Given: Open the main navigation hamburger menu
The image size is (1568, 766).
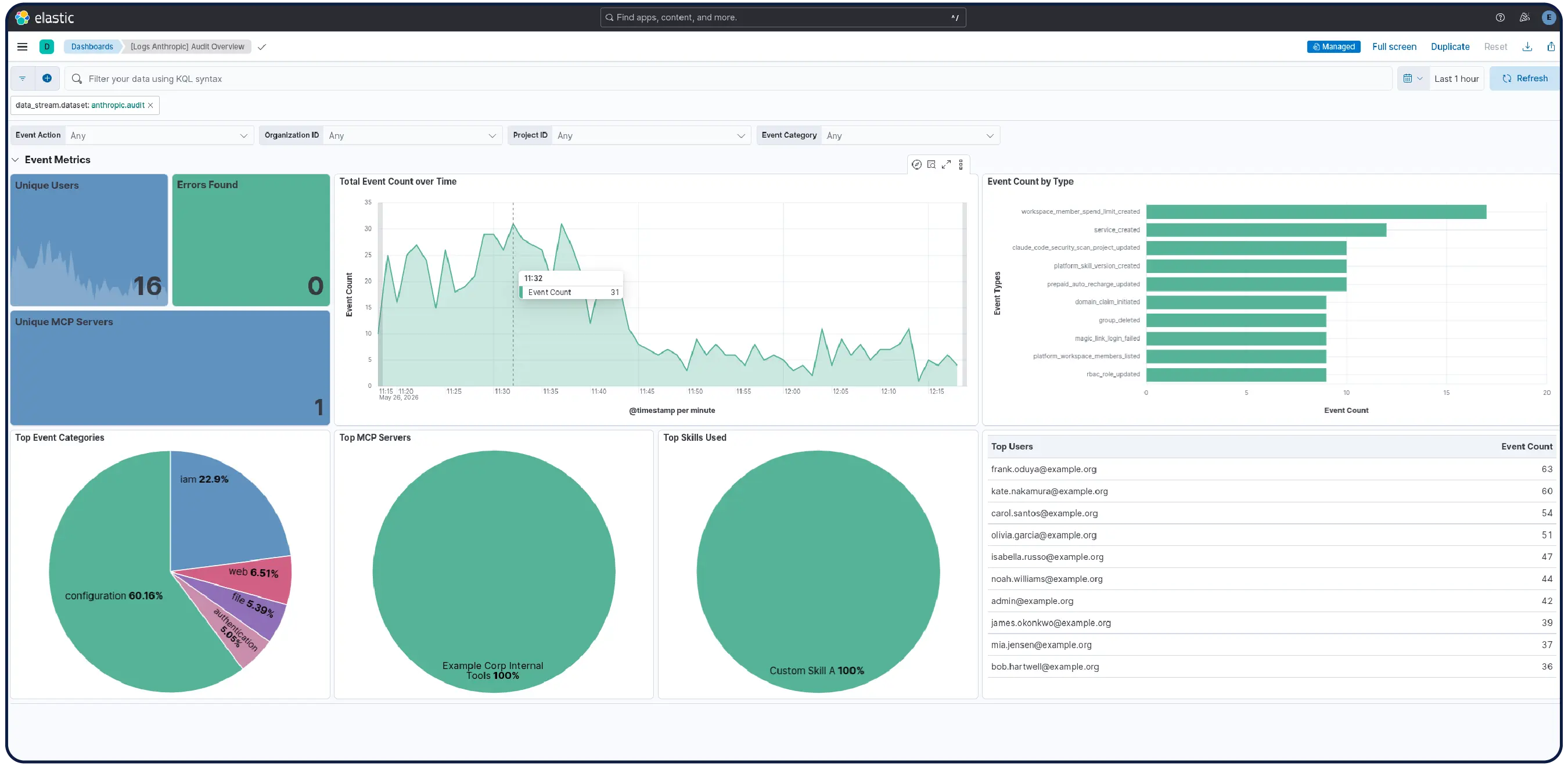Looking at the screenshot, I should [23, 47].
